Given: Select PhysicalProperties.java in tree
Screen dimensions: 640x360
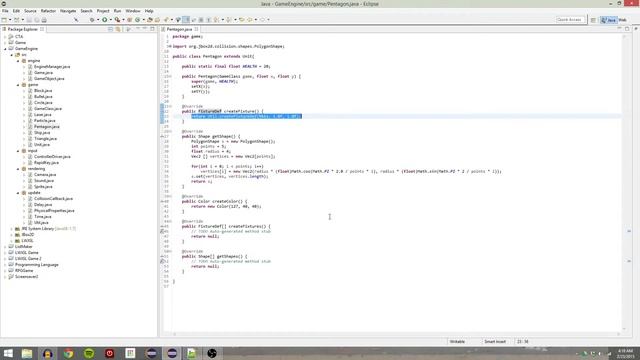Looking at the screenshot, I should (x=54, y=211).
